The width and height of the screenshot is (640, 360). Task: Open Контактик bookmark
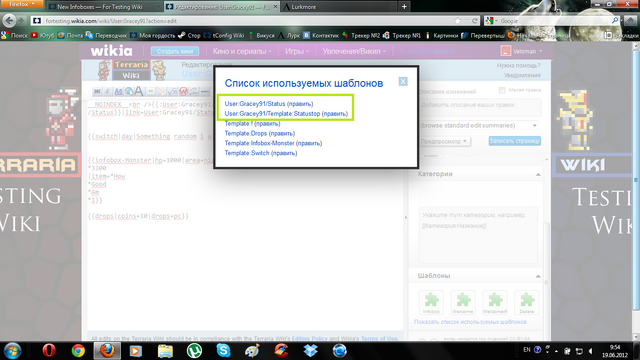pos(321,36)
